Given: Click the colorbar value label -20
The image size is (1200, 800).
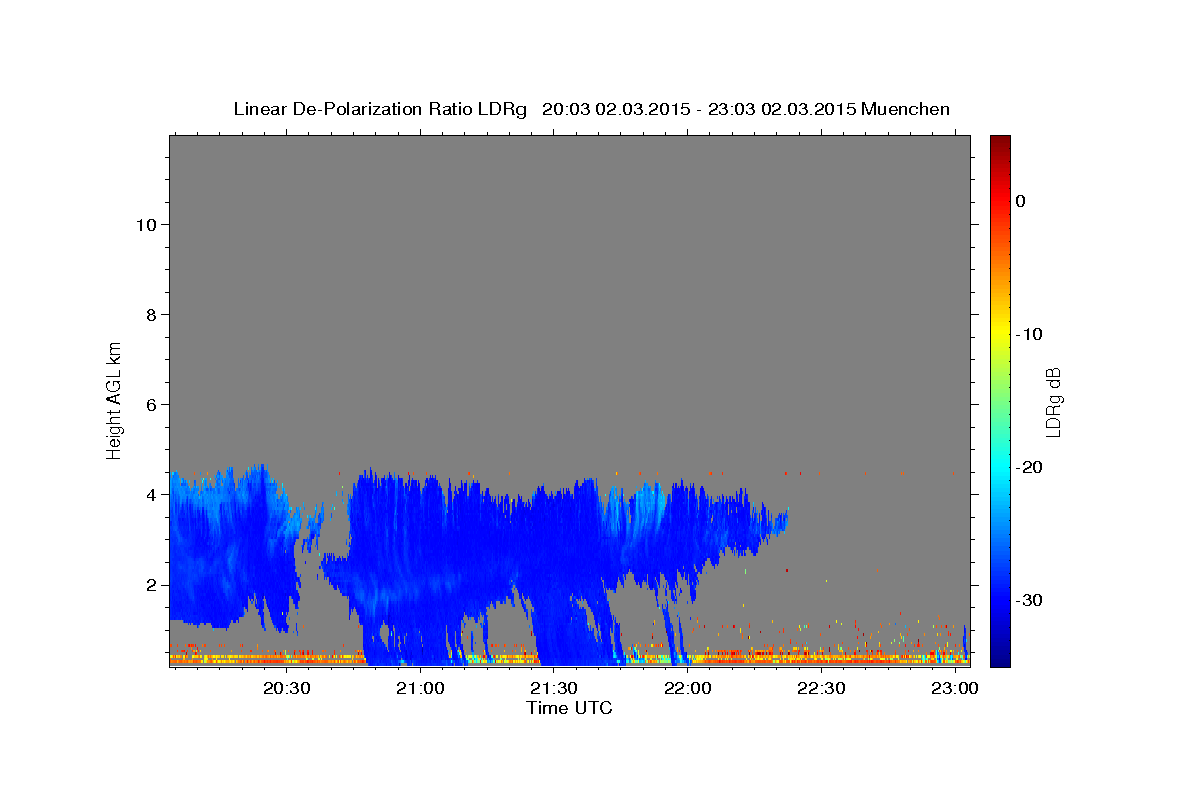Looking at the screenshot, I should pos(1029,467).
